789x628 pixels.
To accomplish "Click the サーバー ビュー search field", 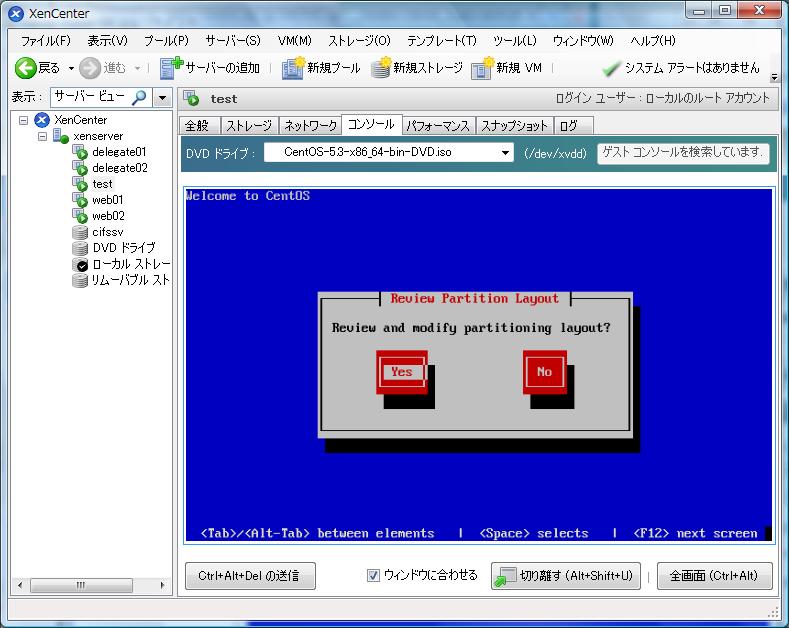I will (x=101, y=97).
